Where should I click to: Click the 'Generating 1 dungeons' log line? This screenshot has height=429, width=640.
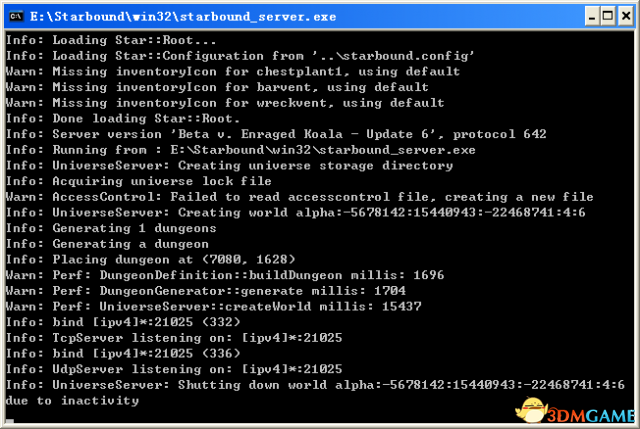tap(111, 228)
